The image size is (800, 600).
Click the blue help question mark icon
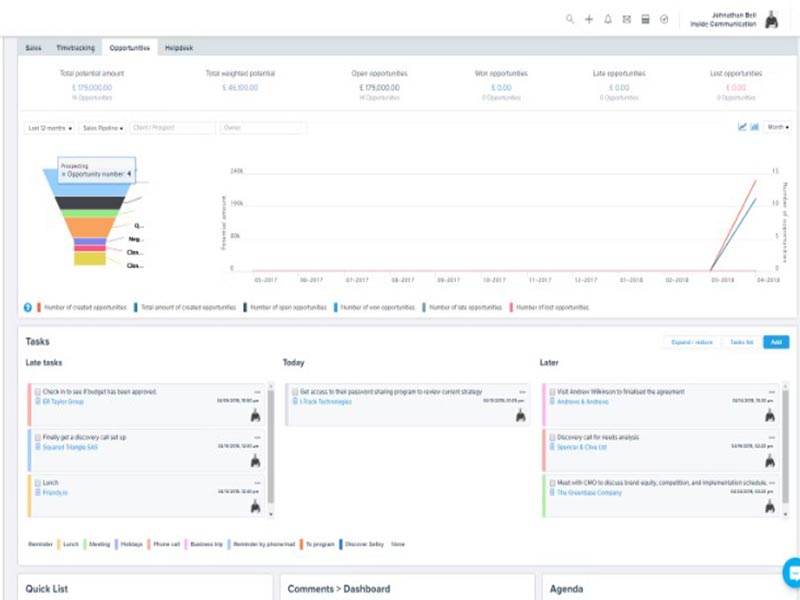28,307
